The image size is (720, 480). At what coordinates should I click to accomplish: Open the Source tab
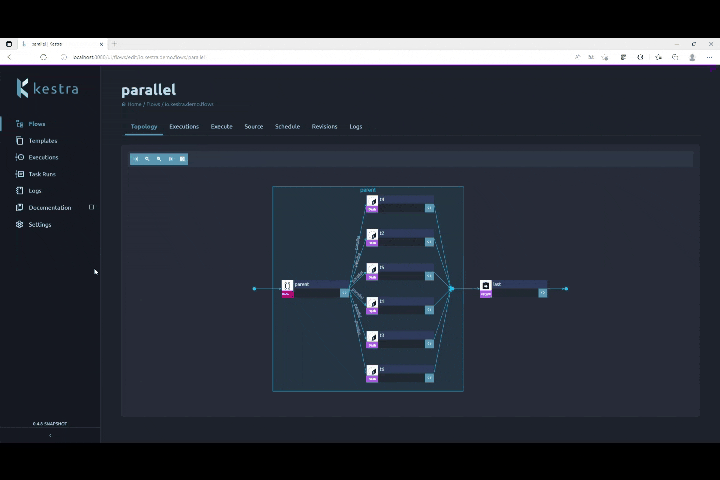click(x=253, y=127)
